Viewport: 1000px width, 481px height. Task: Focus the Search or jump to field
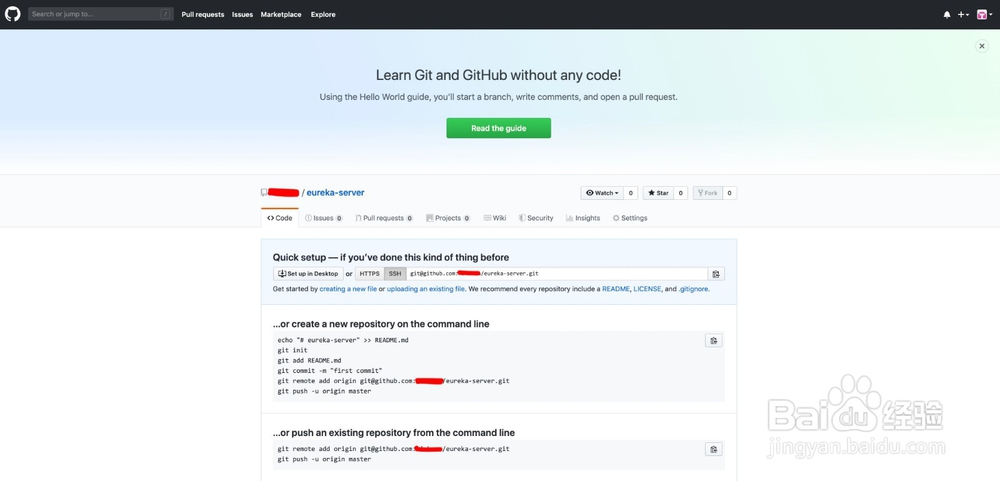[101, 14]
